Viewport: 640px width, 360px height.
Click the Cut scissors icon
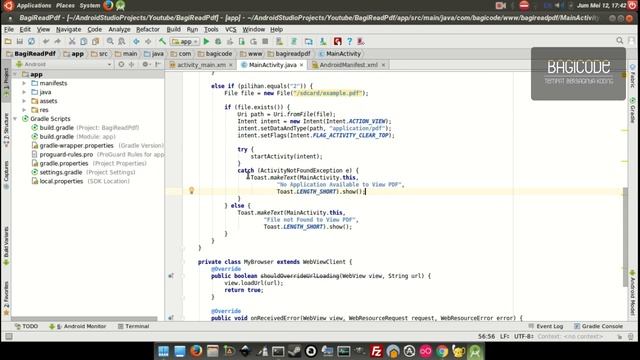(72, 41)
